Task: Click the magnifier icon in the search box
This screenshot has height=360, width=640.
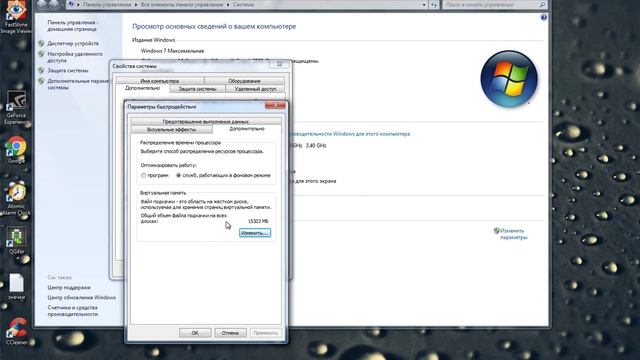Action: point(542,5)
